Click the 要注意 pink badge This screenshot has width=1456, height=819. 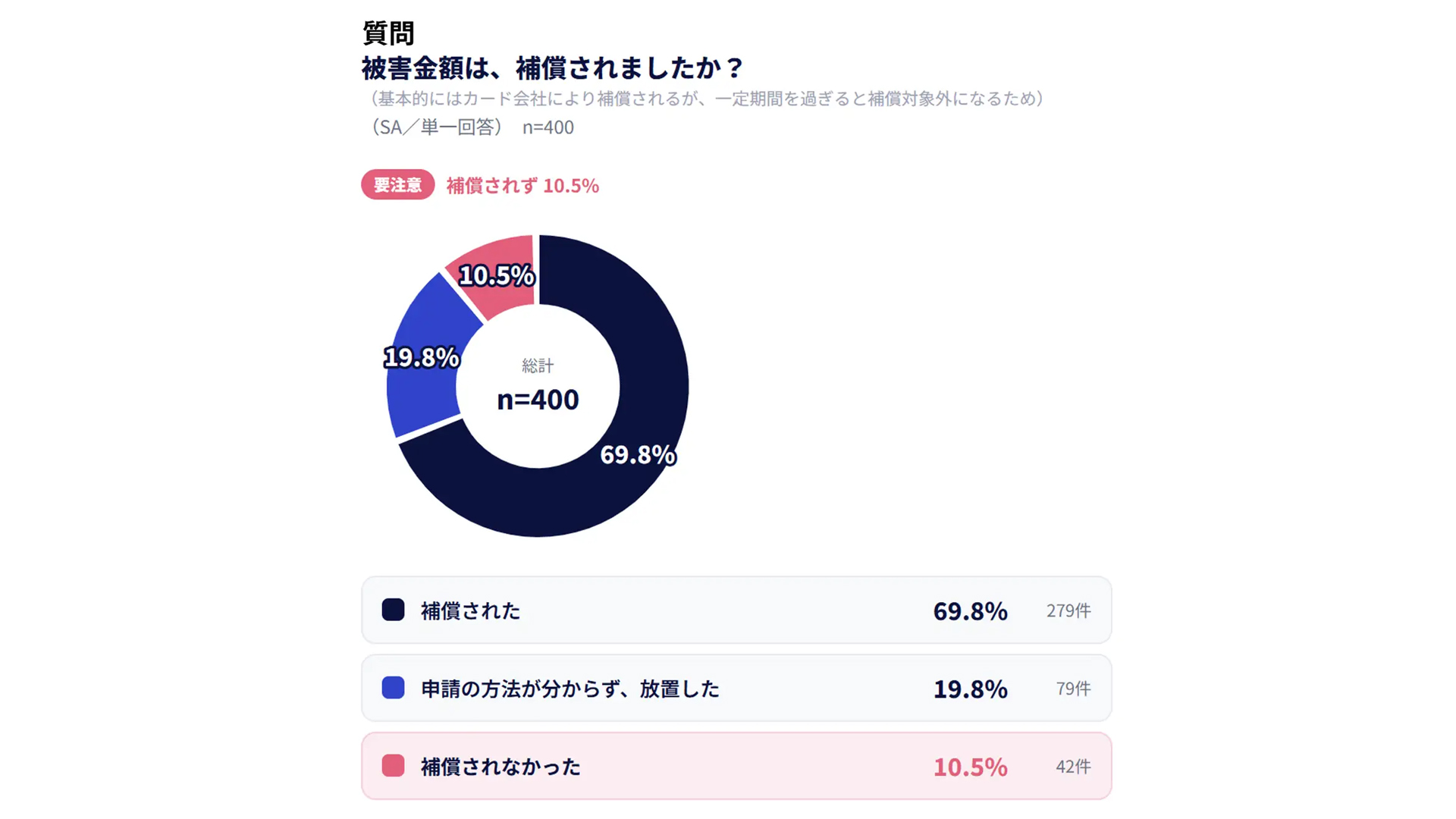point(397,185)
